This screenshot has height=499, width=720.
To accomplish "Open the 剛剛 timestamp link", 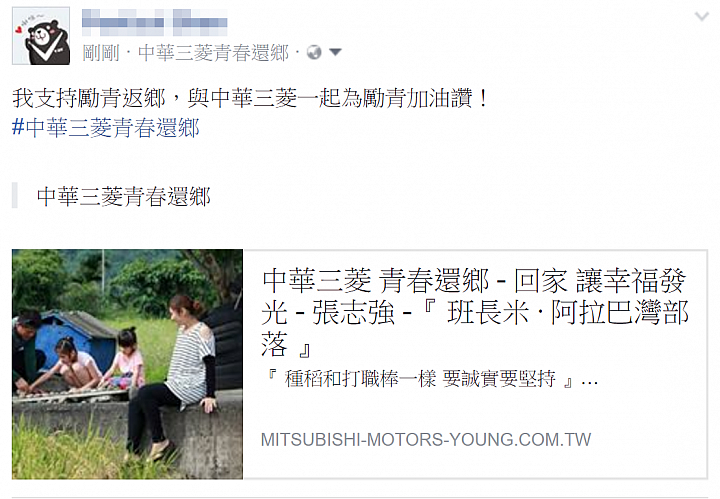I will 101,53.
